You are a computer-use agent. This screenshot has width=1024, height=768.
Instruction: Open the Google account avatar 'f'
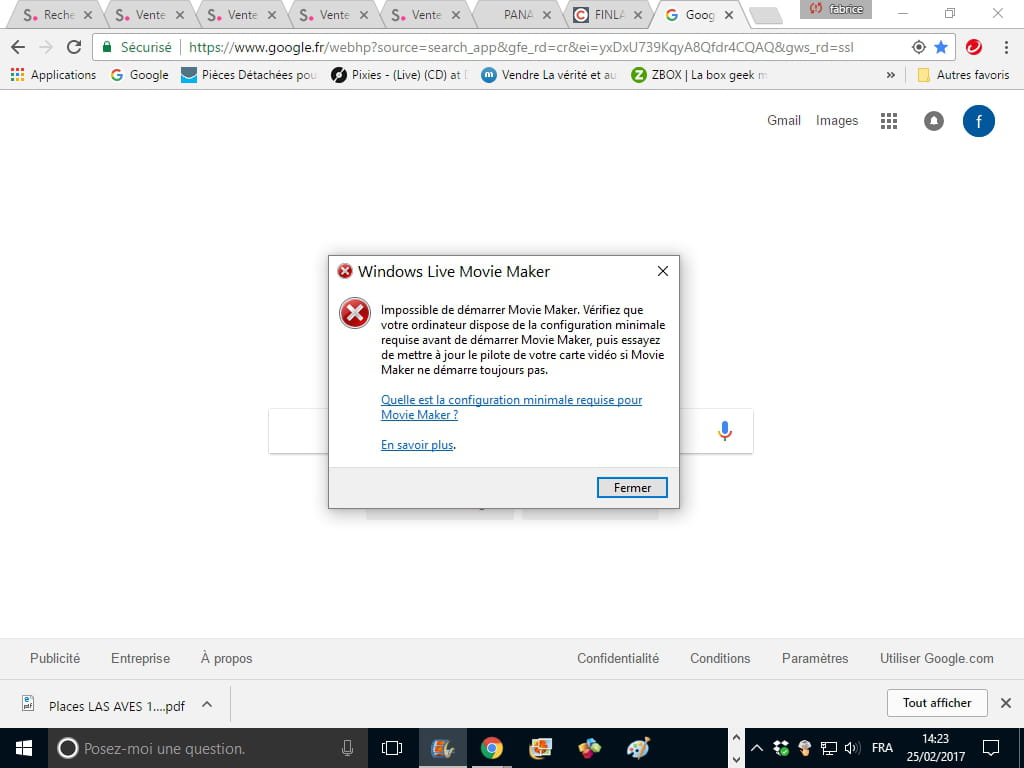978,121
